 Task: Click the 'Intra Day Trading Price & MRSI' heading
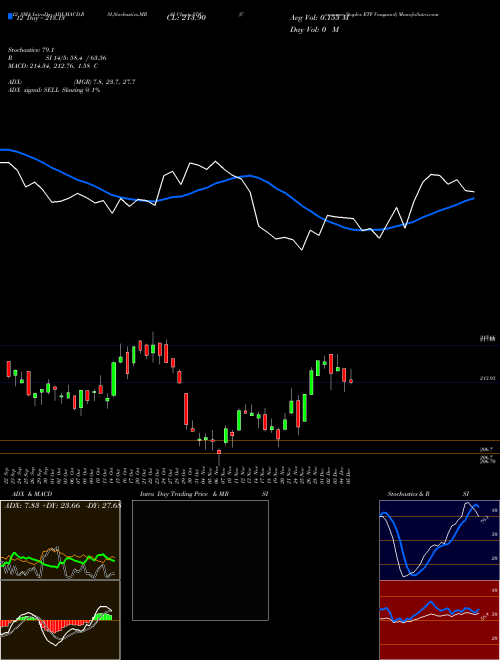point(204,494)
